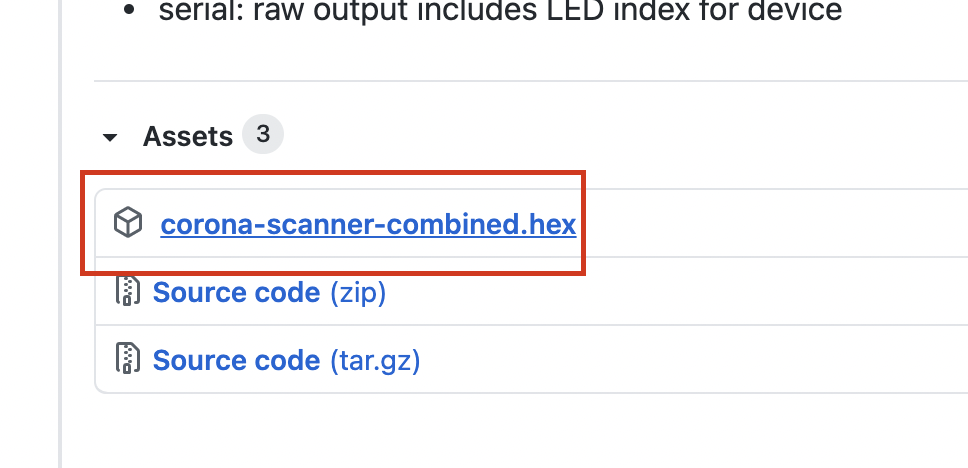Click the "(tar.gz)" format label
Screen dimensions: 968x468
375,359
